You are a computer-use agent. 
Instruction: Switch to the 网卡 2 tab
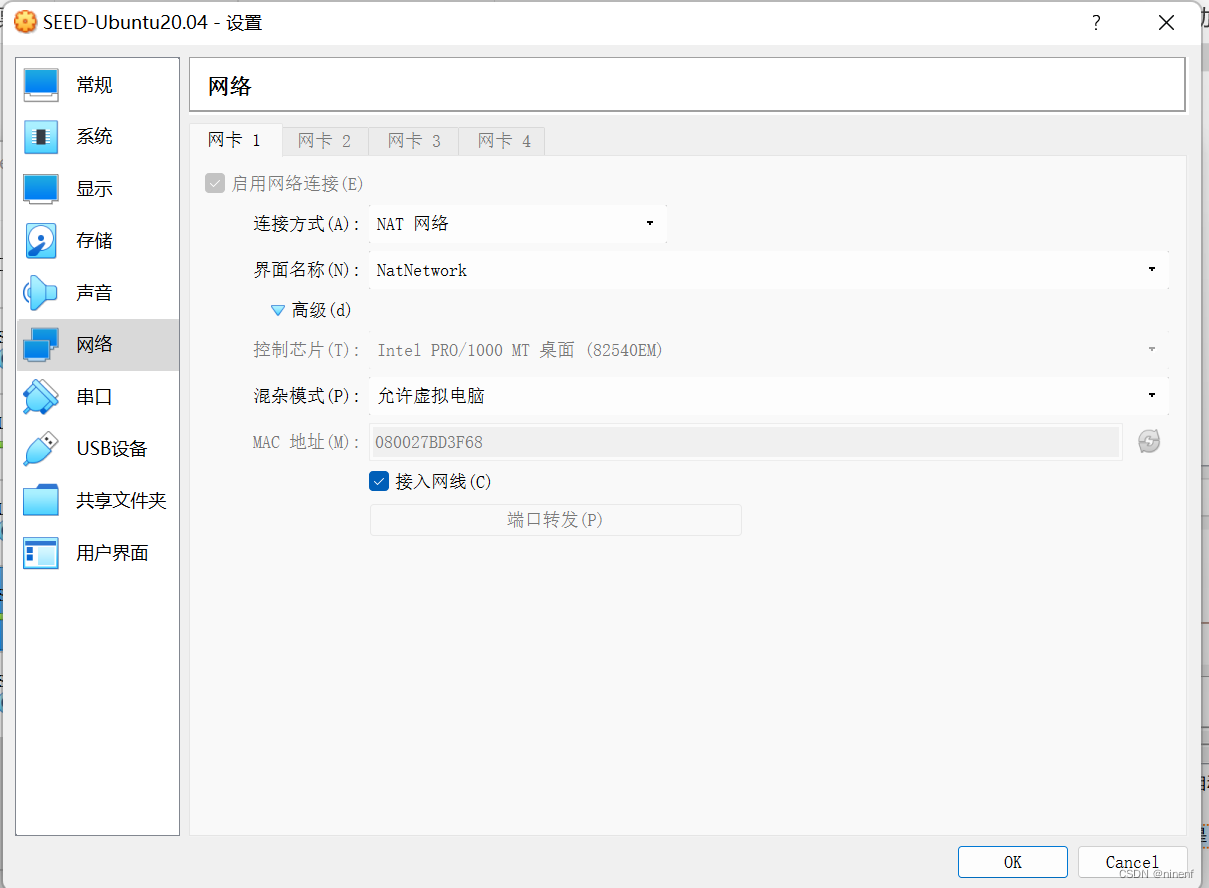point(324,141)
